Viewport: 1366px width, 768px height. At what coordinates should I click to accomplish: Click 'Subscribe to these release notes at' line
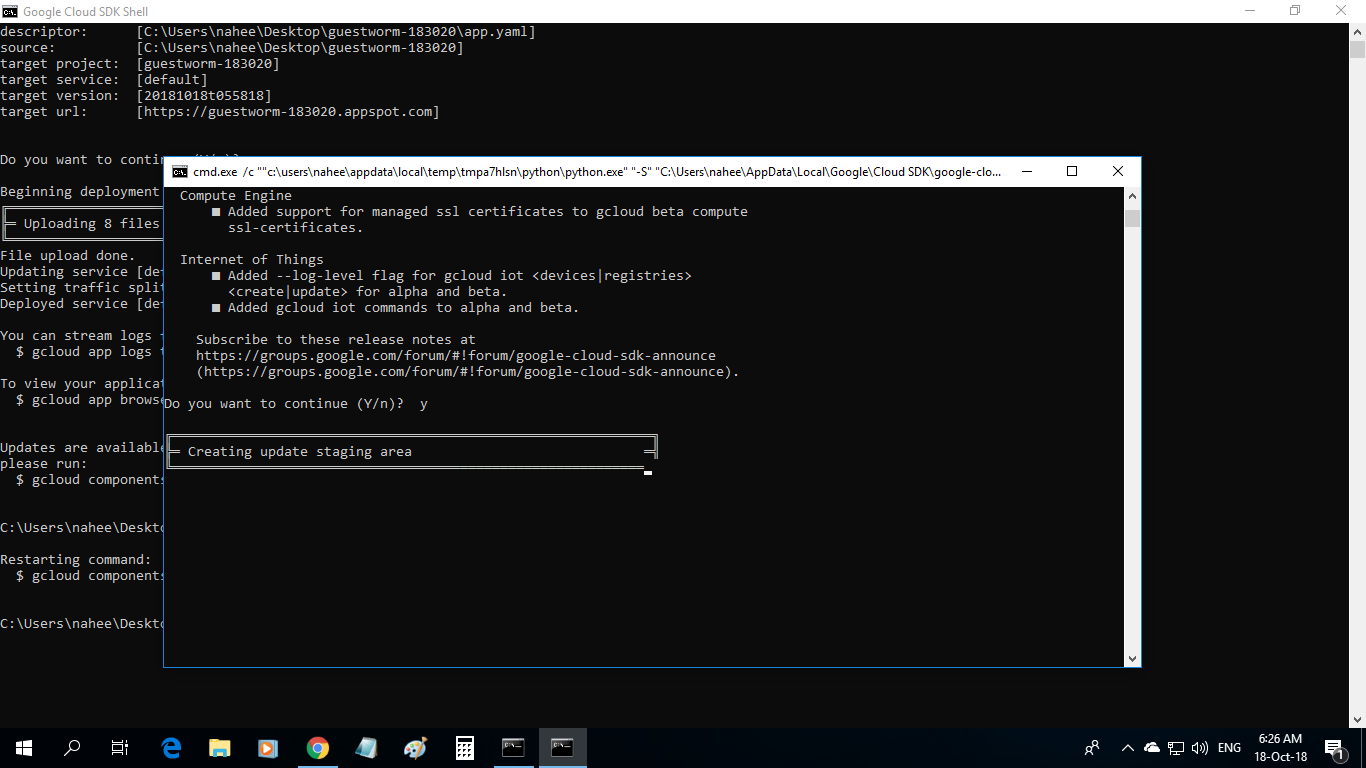click(x=336, y=340)
